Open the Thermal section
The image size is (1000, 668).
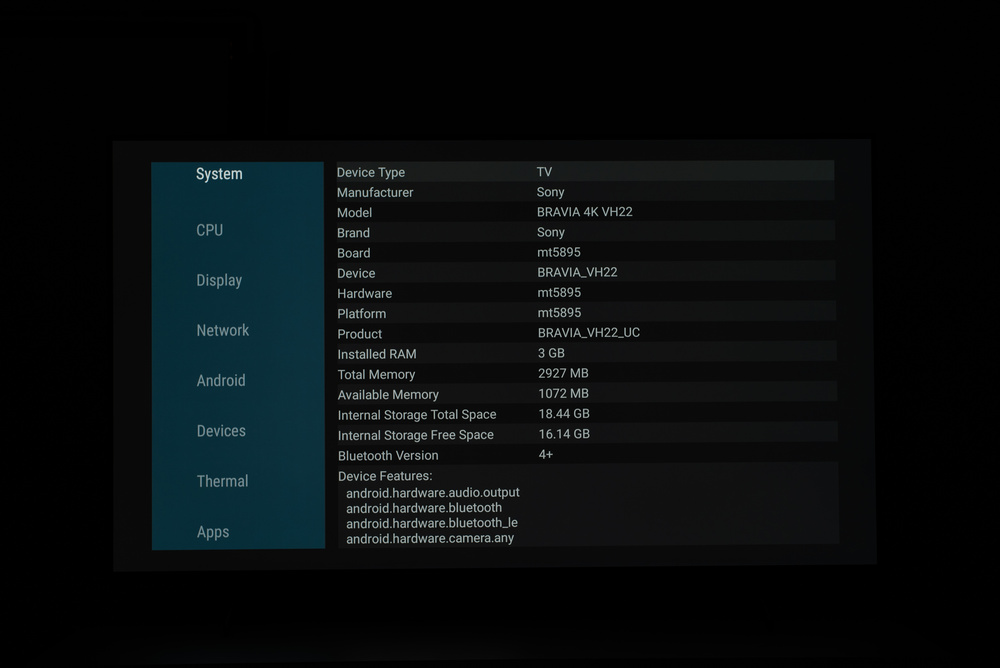point(222,481)
